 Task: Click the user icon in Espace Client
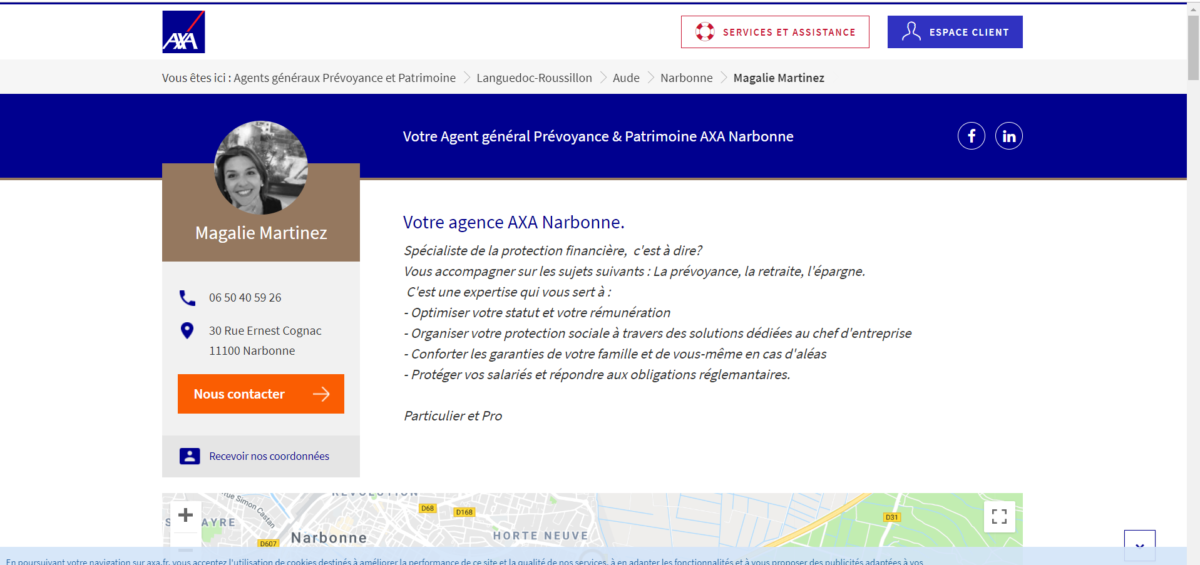pos(911,32)
